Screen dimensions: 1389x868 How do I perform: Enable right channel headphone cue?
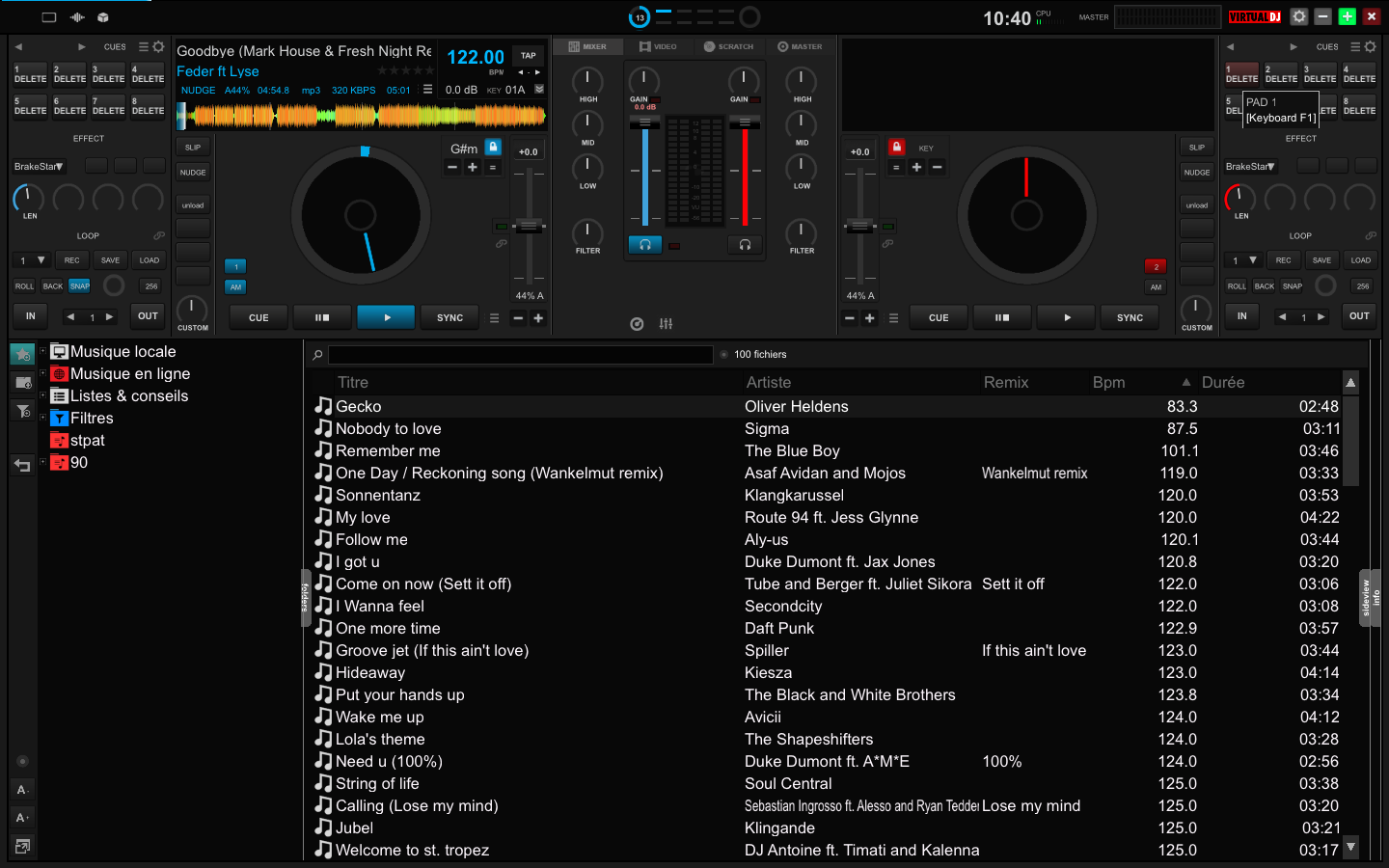[x=745, y=245]
